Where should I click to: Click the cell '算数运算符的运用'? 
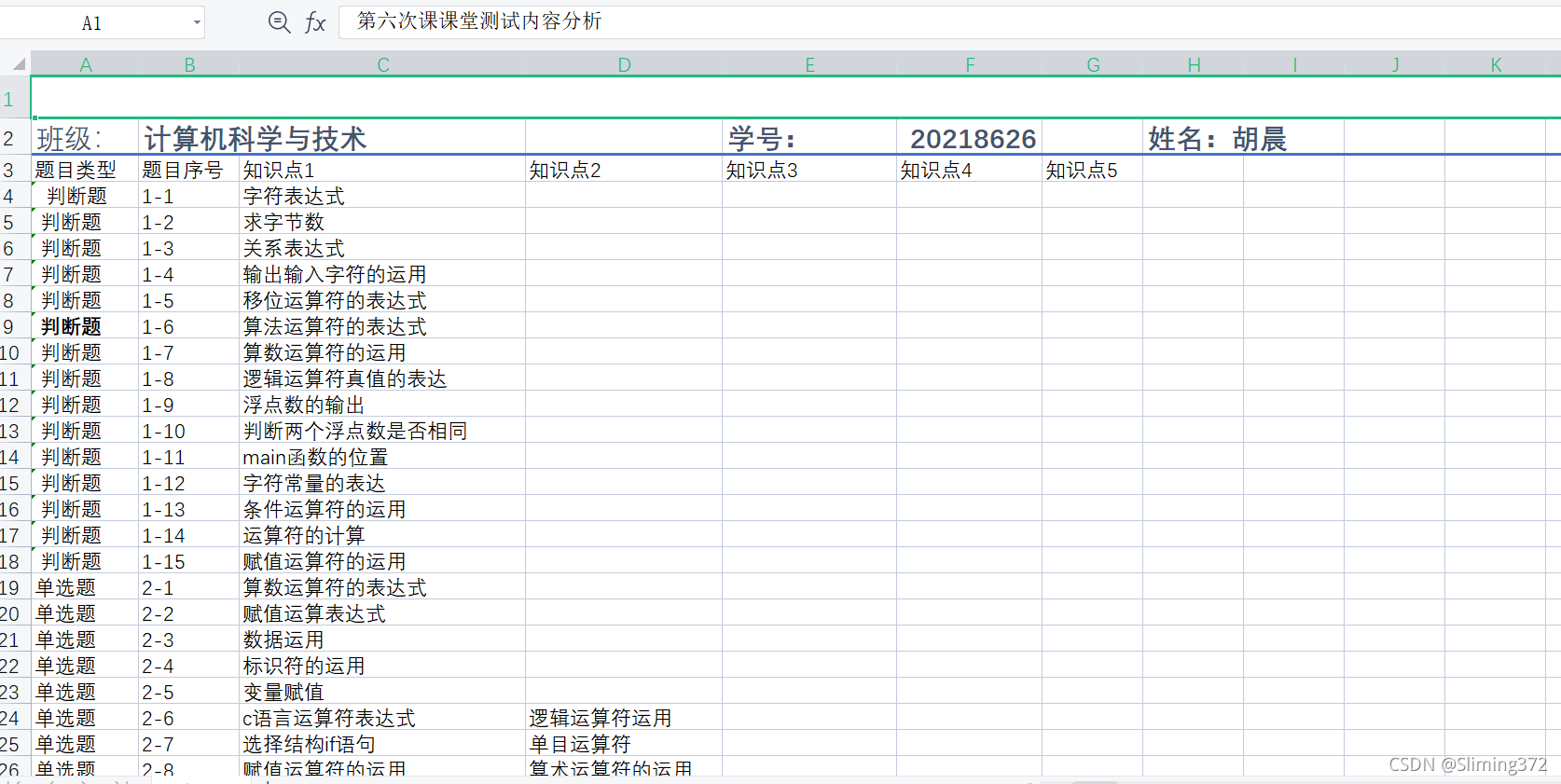tap(382, 352)
